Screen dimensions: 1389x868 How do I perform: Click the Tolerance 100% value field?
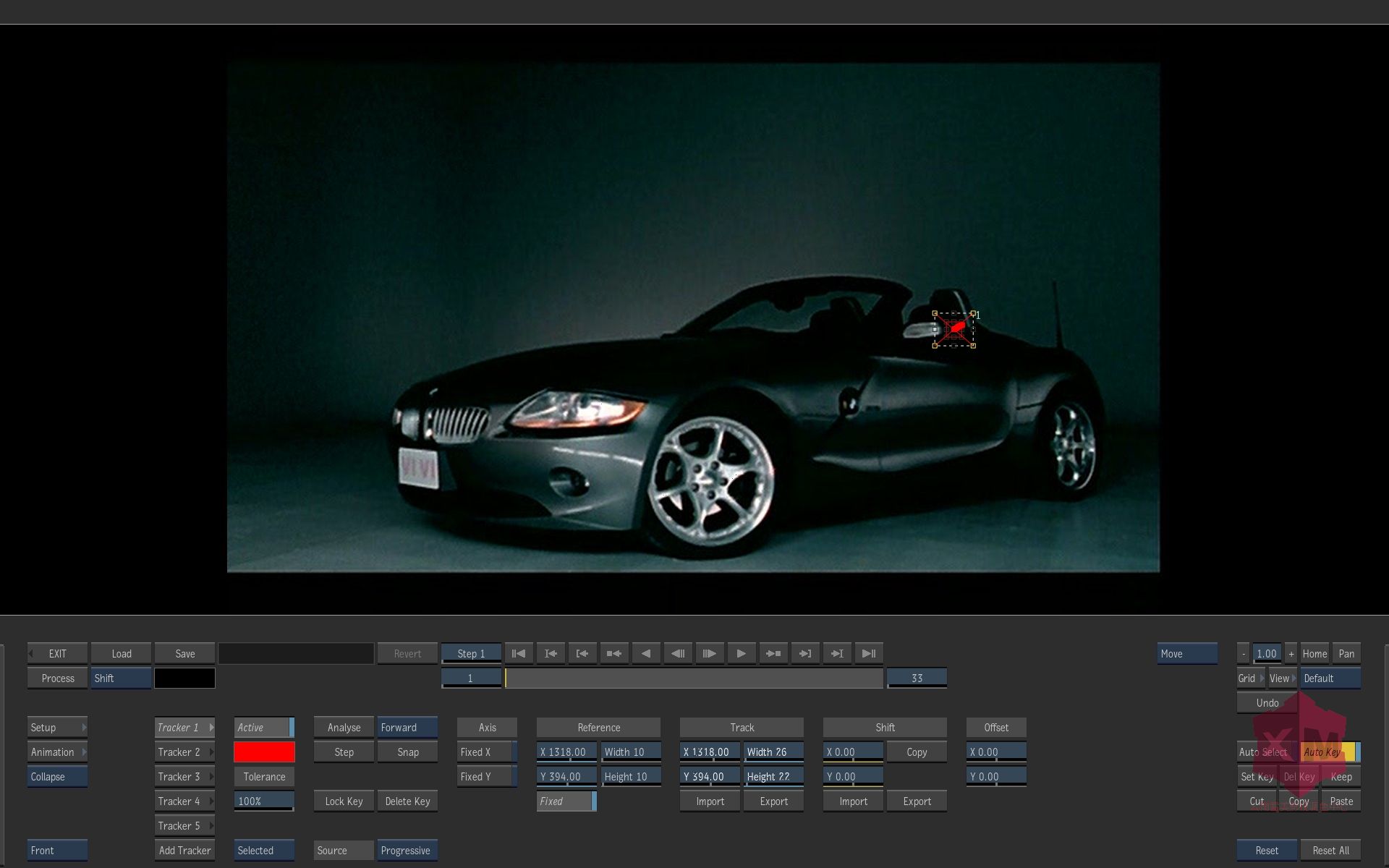tap(264, 801)
